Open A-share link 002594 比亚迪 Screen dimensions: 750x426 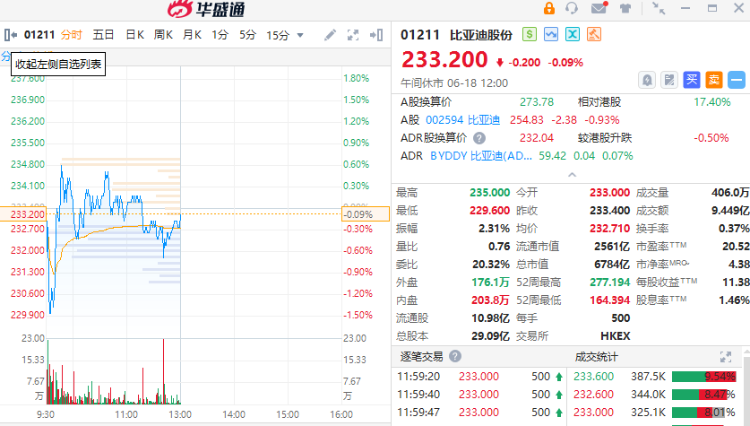click(463, 120)
